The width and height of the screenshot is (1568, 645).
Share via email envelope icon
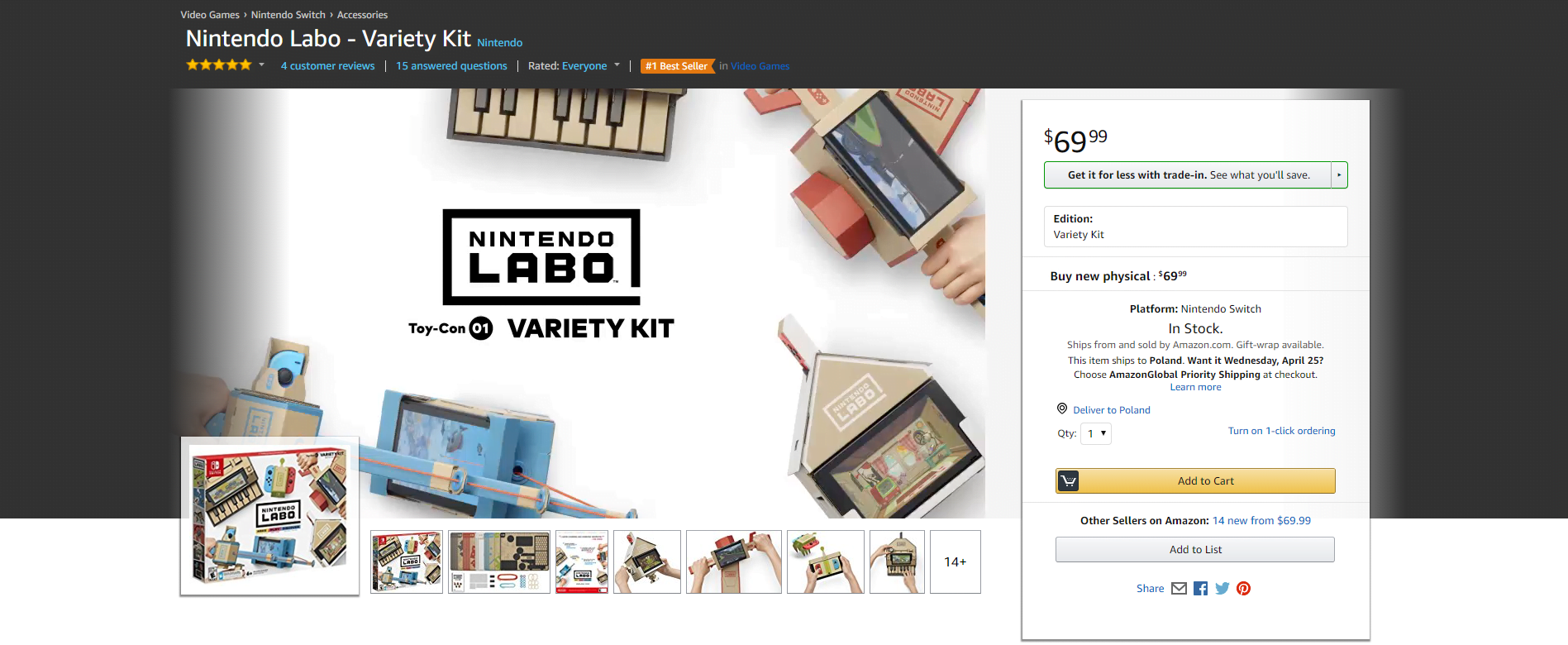point(1180,589)
